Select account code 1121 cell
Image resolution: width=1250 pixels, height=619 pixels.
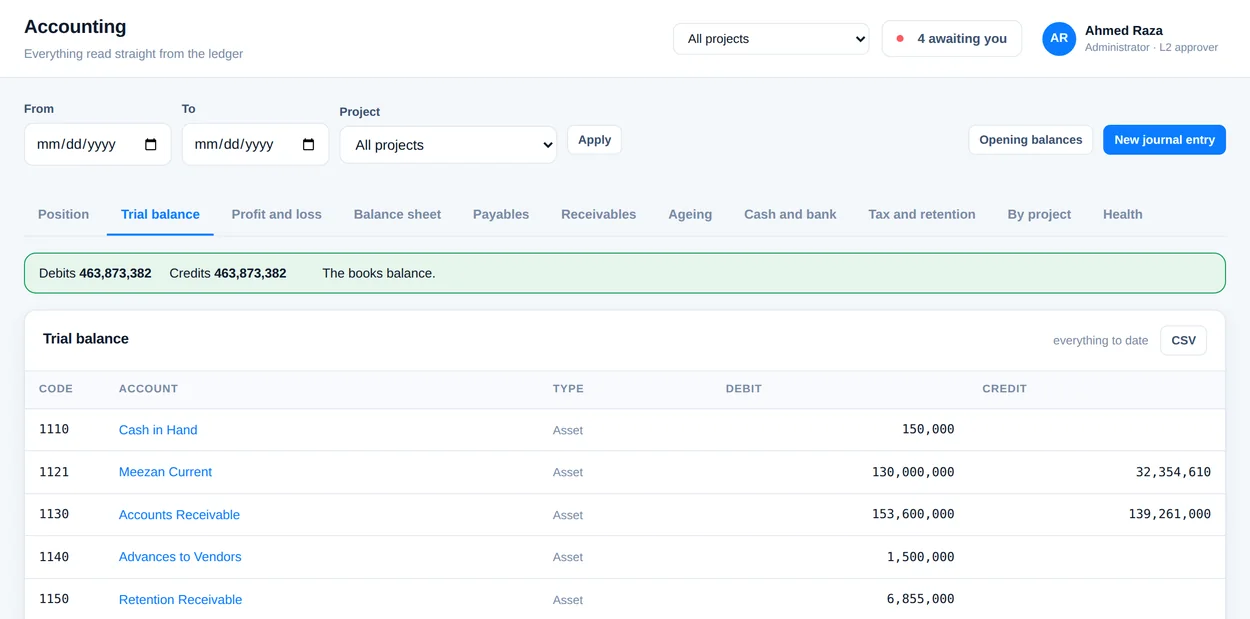click(x=54, y=472)
